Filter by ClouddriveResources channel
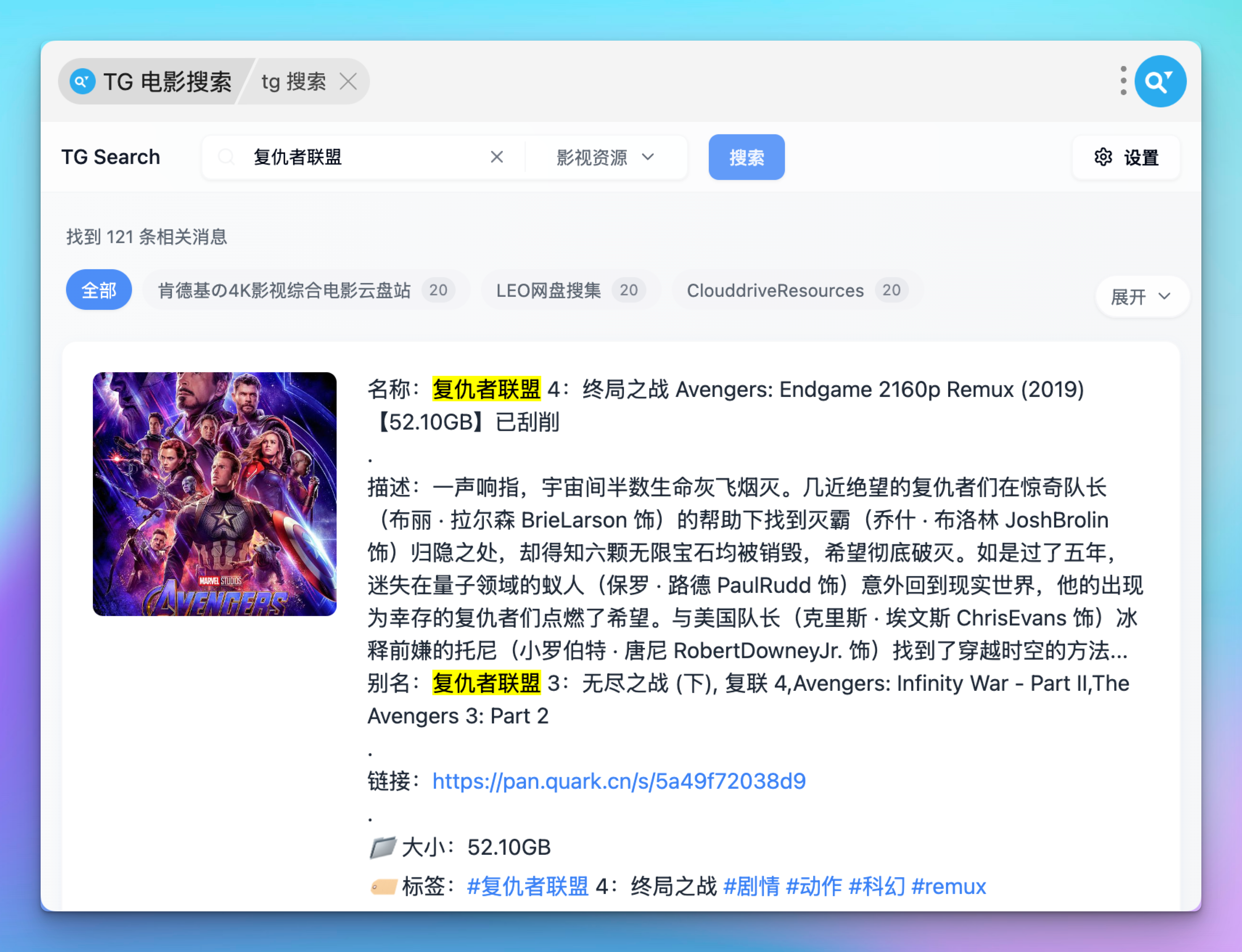This screenshot has height=952, width=1242. click(x=797, y=290)
